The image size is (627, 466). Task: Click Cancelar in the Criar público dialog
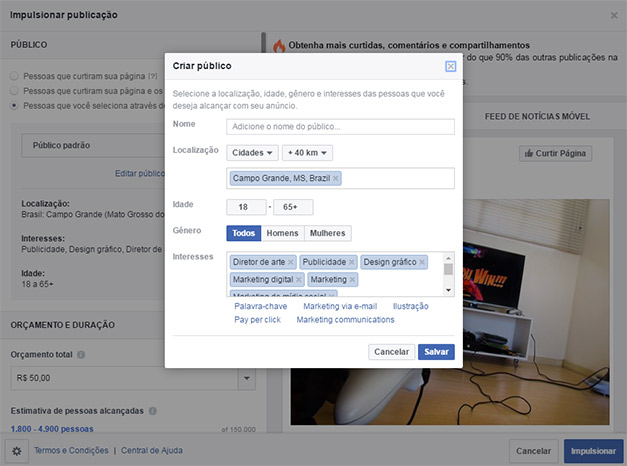(x=391, y=352)
